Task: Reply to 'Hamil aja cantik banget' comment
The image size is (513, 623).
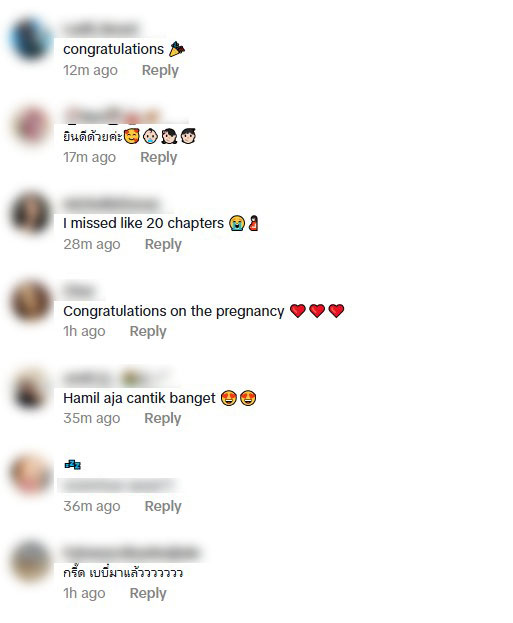Action: (x=163, y=419)
